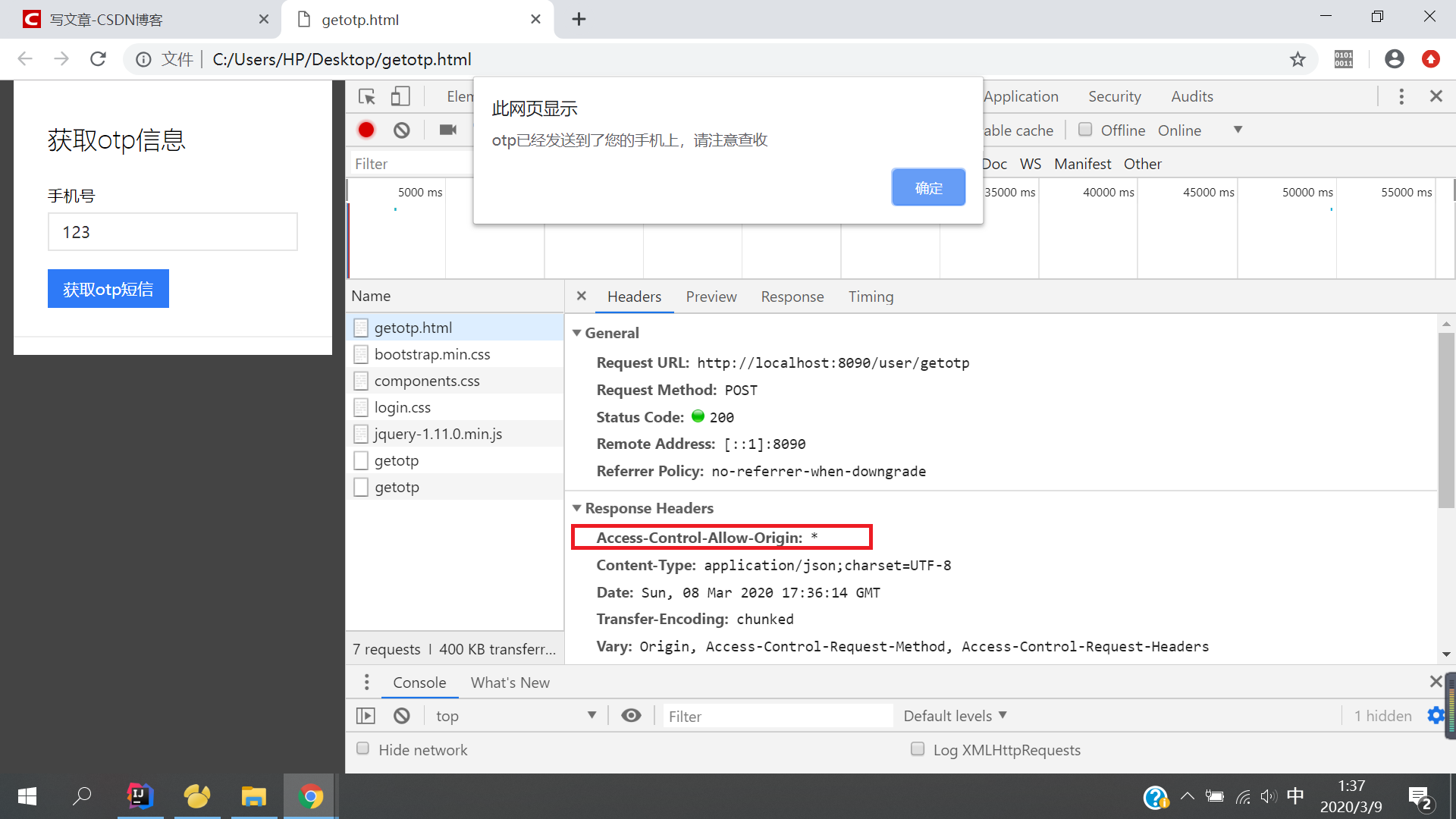
Task: Check the Hide network option
Action: pyautogui.click(x=363, y=749)
